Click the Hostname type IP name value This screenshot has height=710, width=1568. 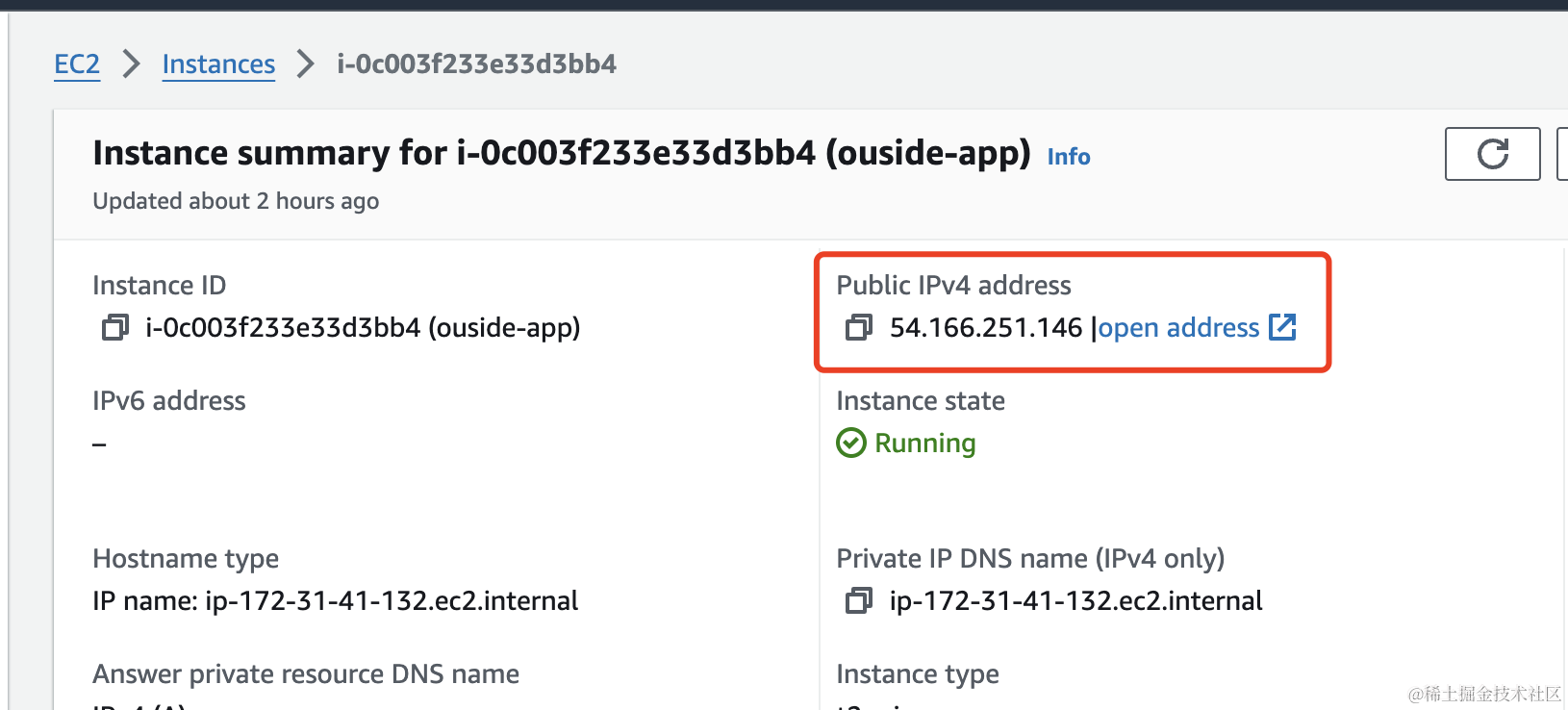coord(336,601)
